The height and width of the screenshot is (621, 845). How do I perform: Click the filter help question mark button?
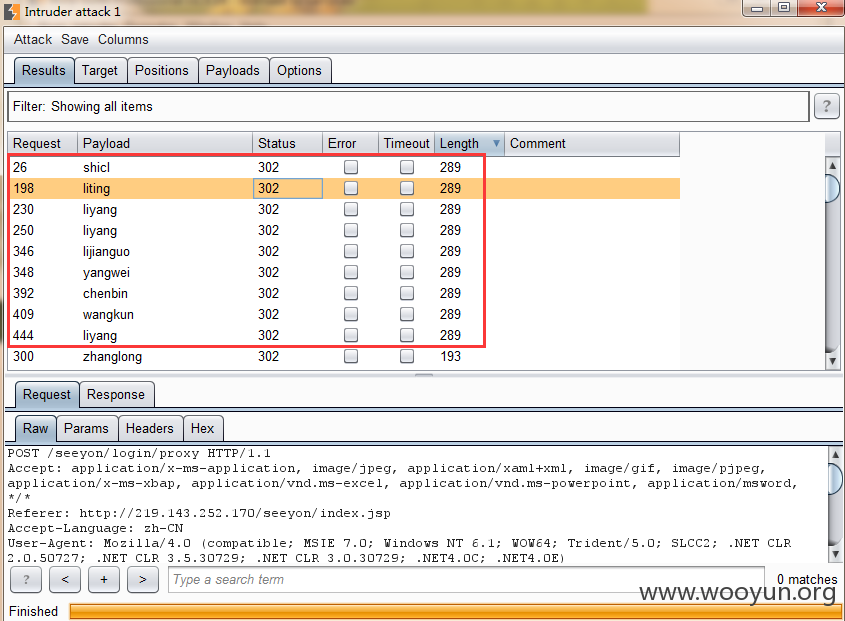(827, 106)
